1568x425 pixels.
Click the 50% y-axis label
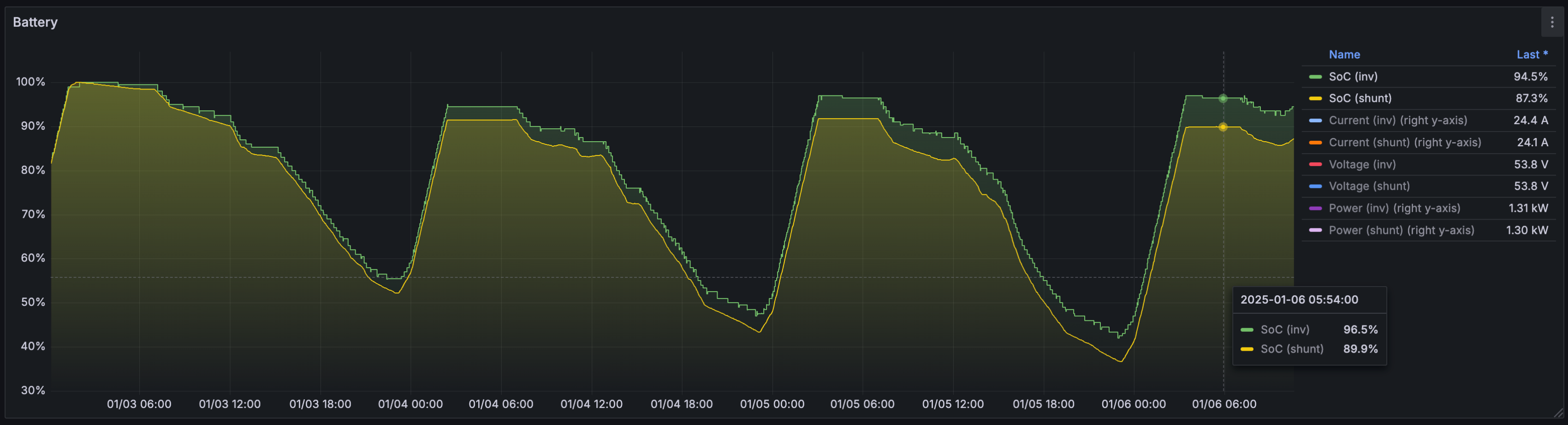pyautogui.click(x=33, y=303)
